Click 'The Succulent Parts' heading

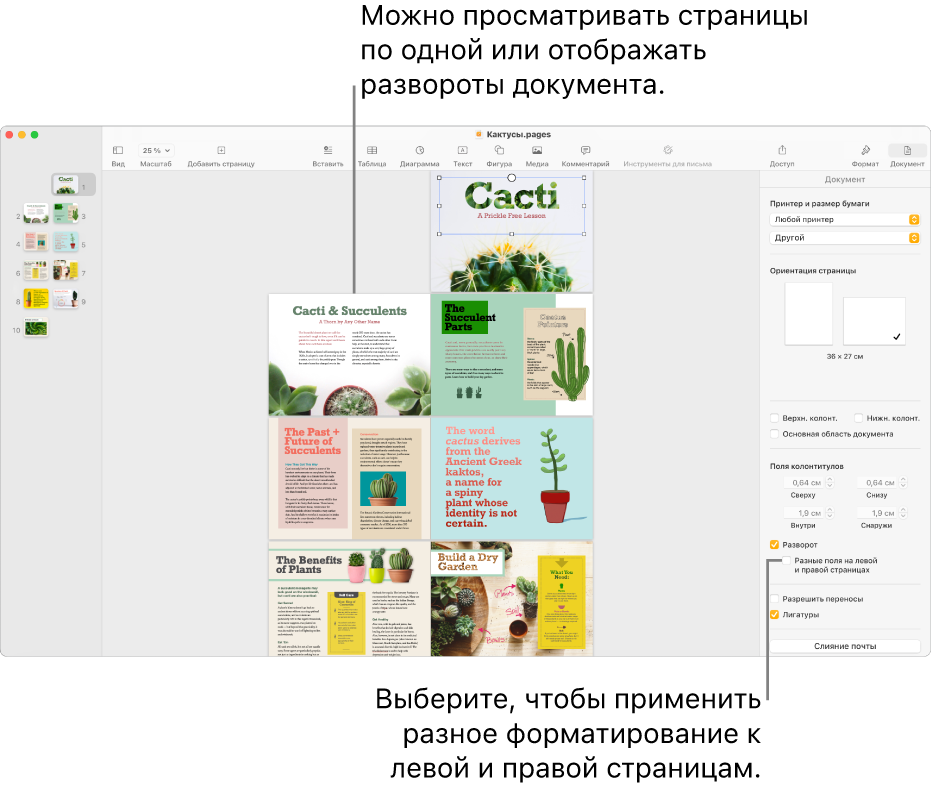[x=470, y=318]
